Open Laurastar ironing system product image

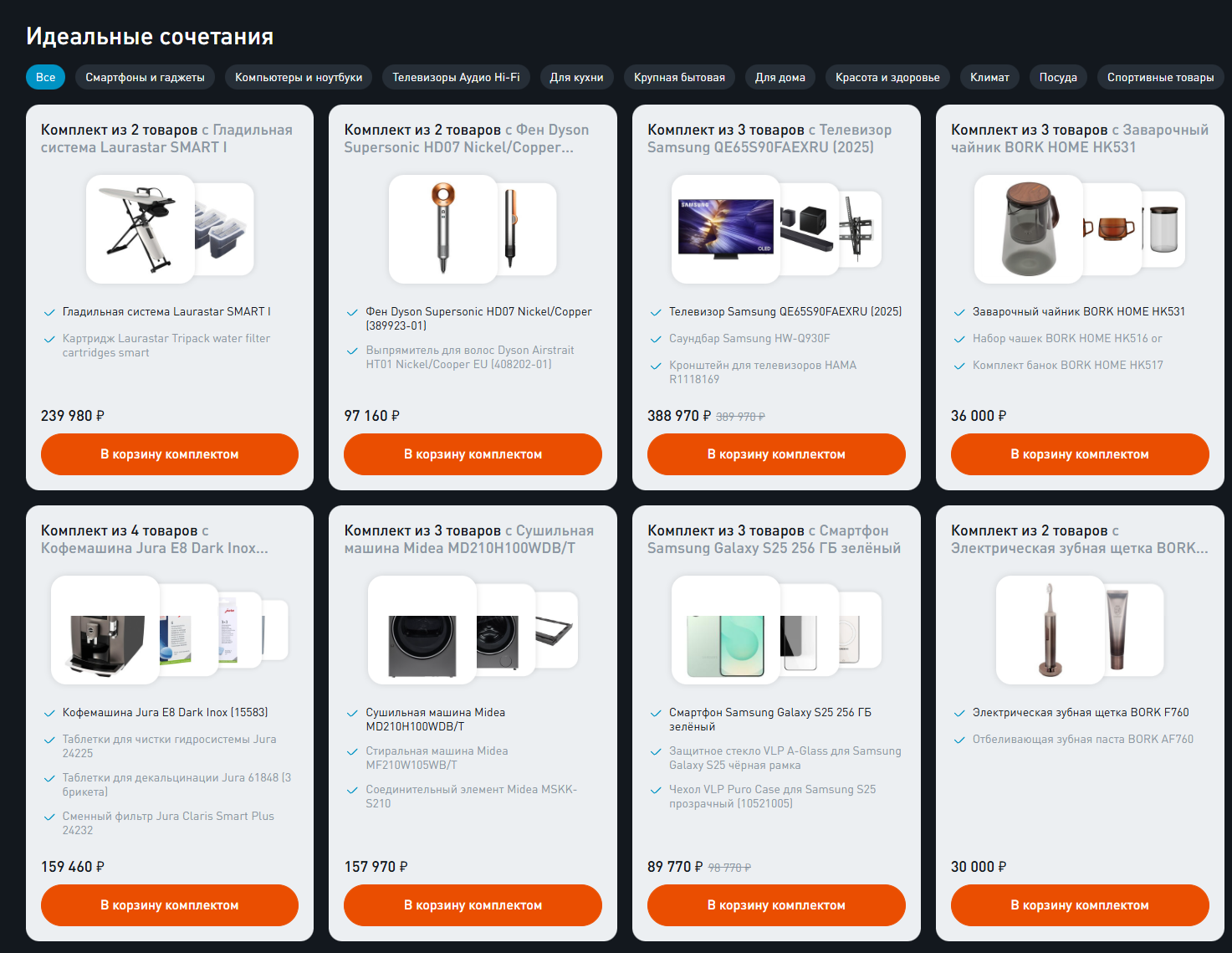coord(141,229)
